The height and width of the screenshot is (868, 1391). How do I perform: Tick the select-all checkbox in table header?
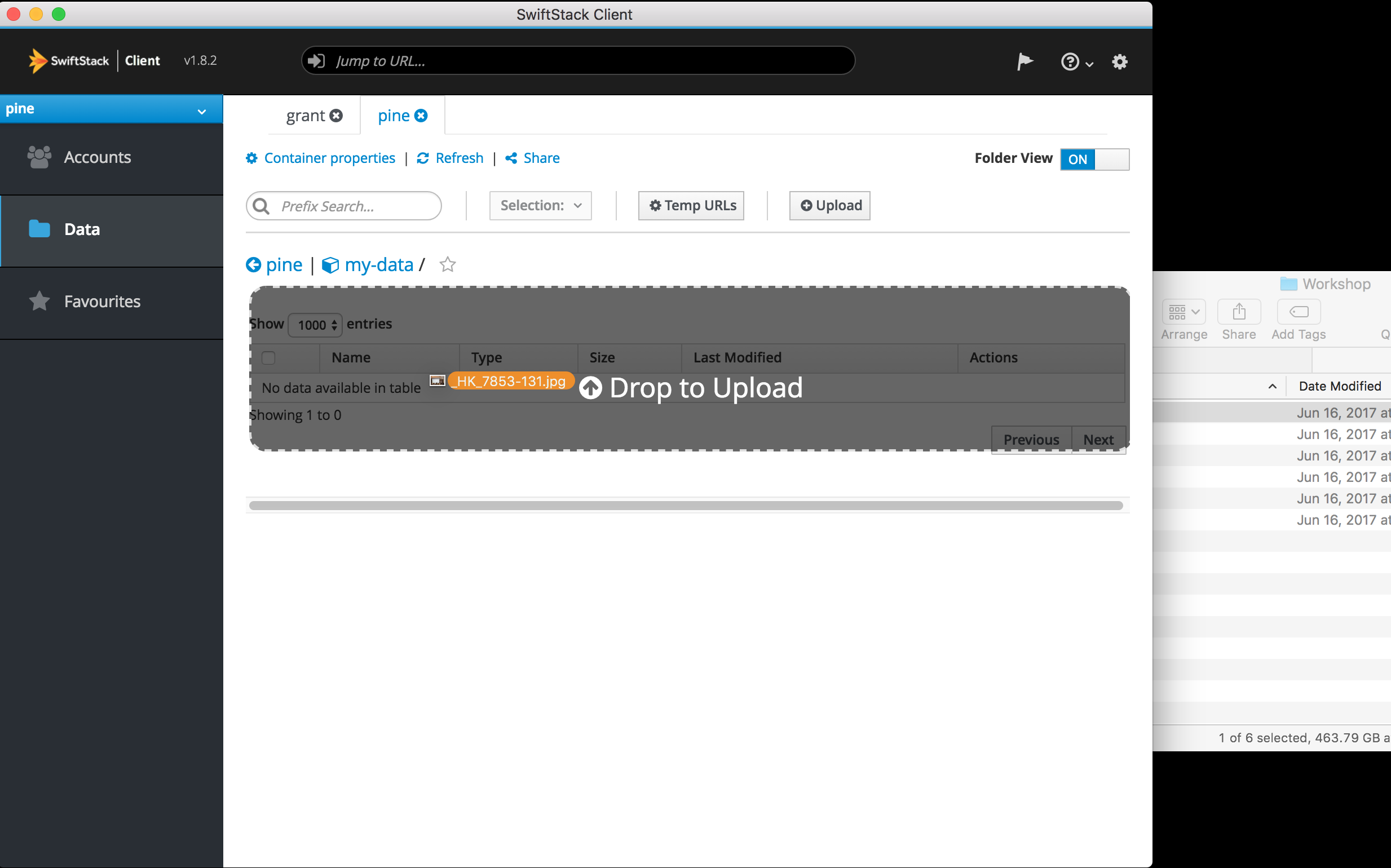268,358
